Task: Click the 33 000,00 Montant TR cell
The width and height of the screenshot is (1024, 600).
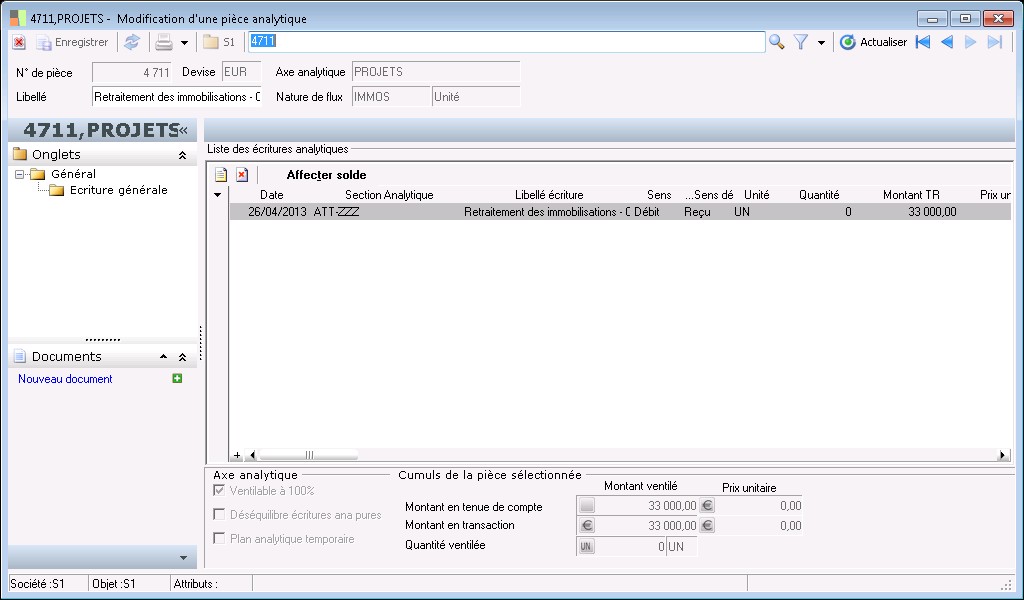Action: [932, 212]
